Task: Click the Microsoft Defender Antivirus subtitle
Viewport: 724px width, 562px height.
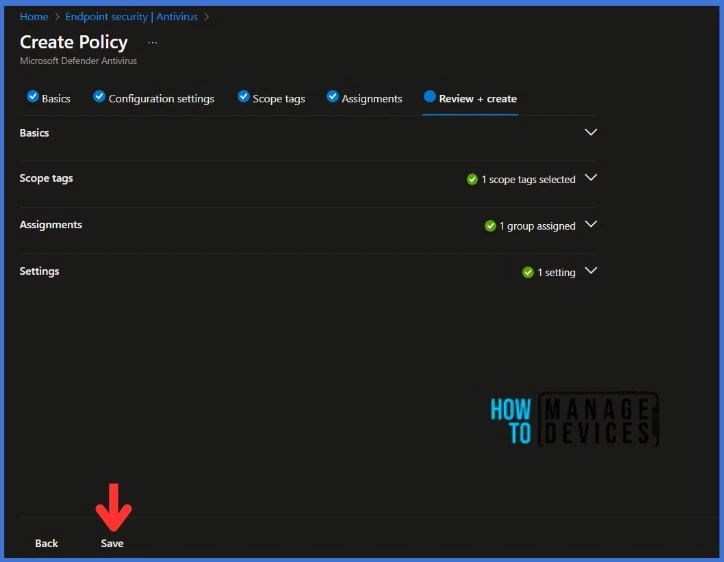Action: [x=78, y=60]
